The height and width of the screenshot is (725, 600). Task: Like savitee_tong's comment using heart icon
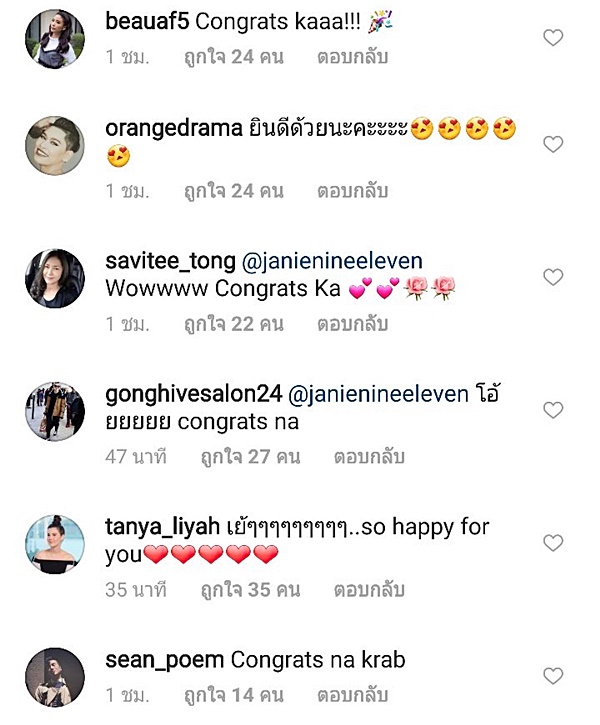(552, 277)
